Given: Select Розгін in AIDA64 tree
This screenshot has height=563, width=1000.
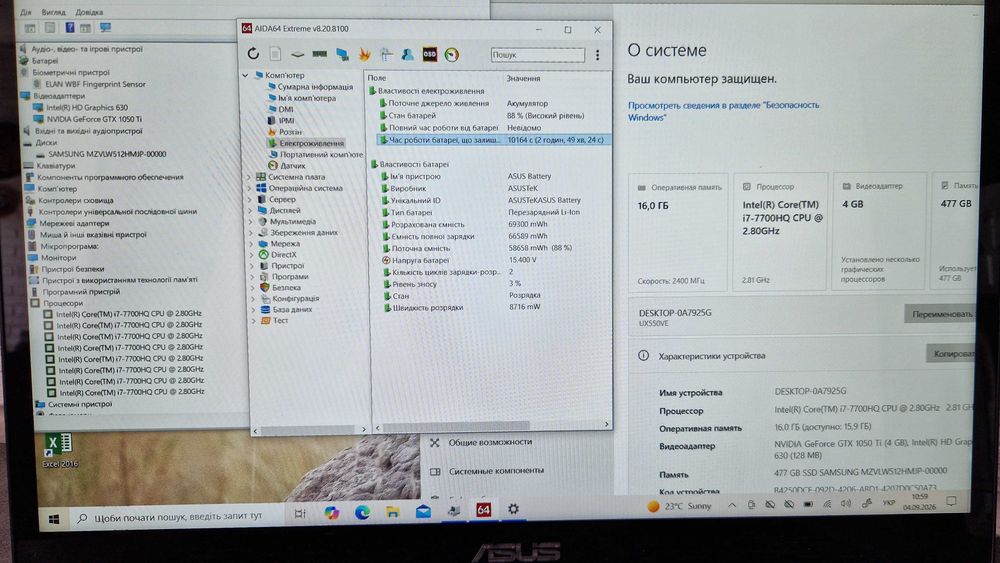Looking at the screenshot, I should coord(290,132).
